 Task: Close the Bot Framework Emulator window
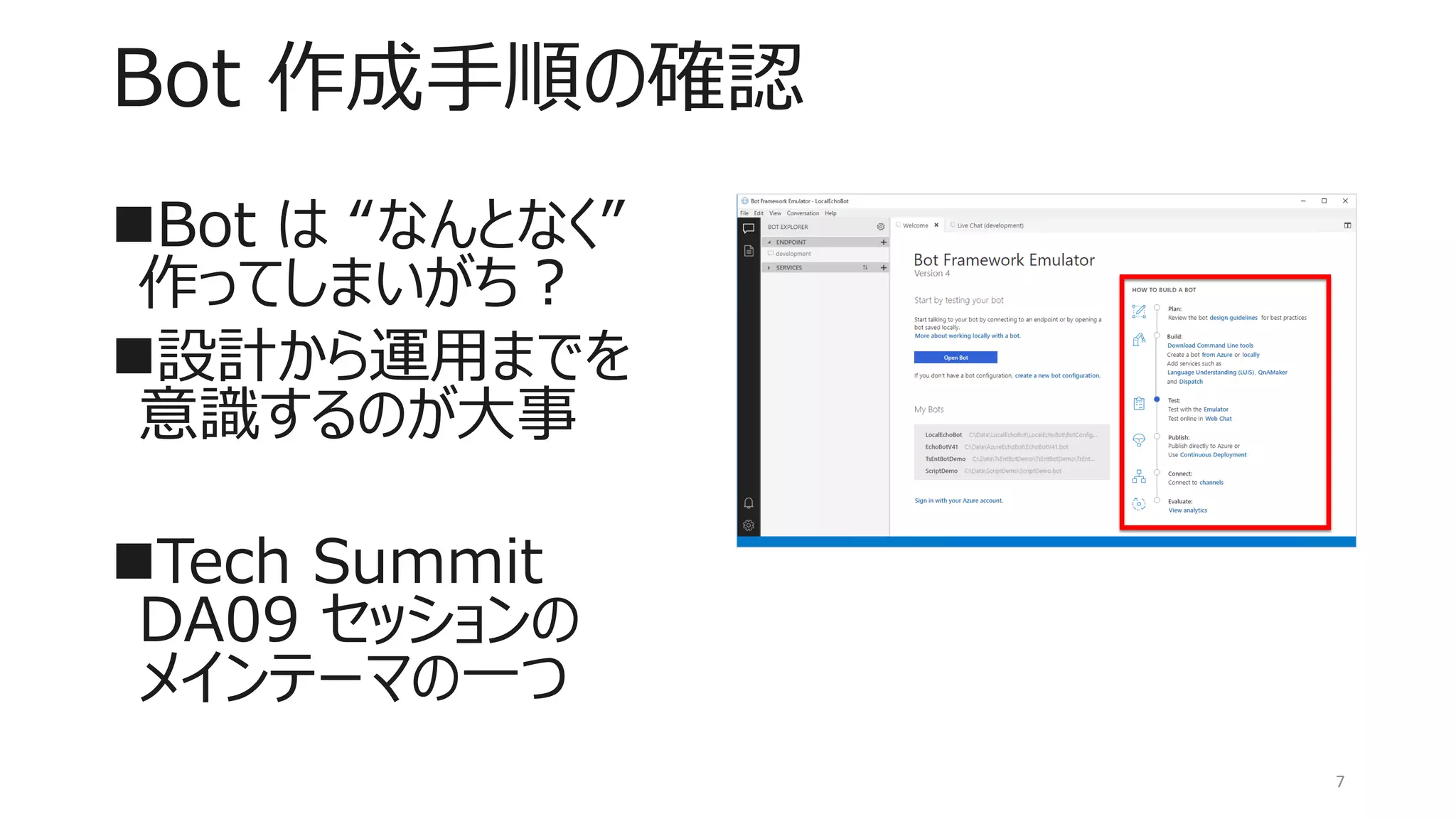(x=1345, y=201)
